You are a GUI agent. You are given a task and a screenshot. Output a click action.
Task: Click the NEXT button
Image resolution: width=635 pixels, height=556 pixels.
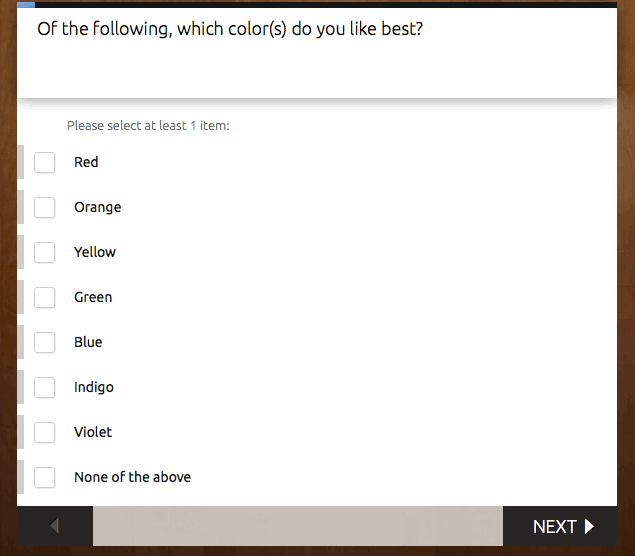coord(562,526)
